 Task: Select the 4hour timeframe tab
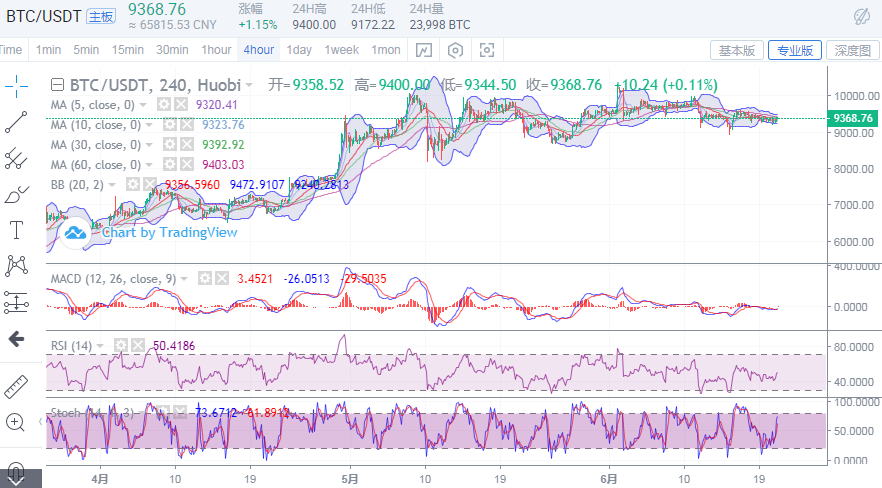[x=259, y=50]
